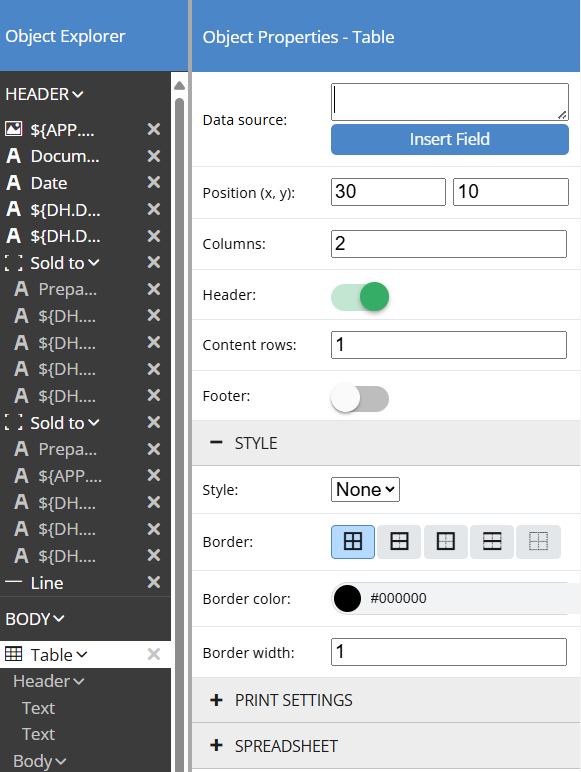581x772 pixels.
Task: Remove the Date text element via X
Action: [x=154, y=183]
